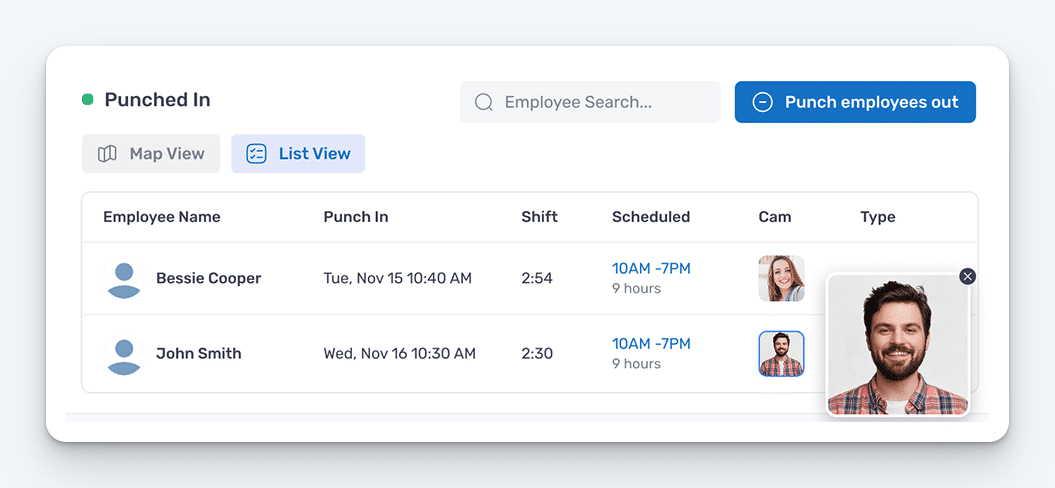Click Bessie Cooper's avatar icon
1055x488 pixels.
point(124,279)
